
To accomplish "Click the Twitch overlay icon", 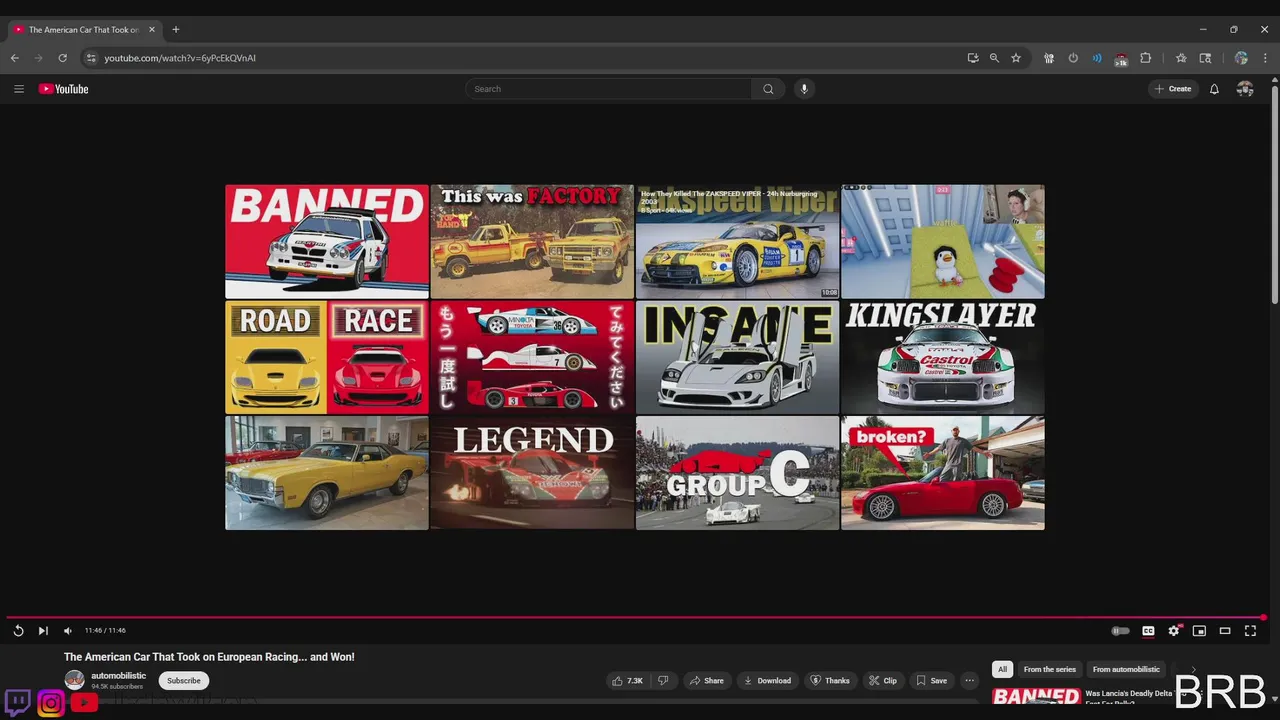I will (18, 702).
